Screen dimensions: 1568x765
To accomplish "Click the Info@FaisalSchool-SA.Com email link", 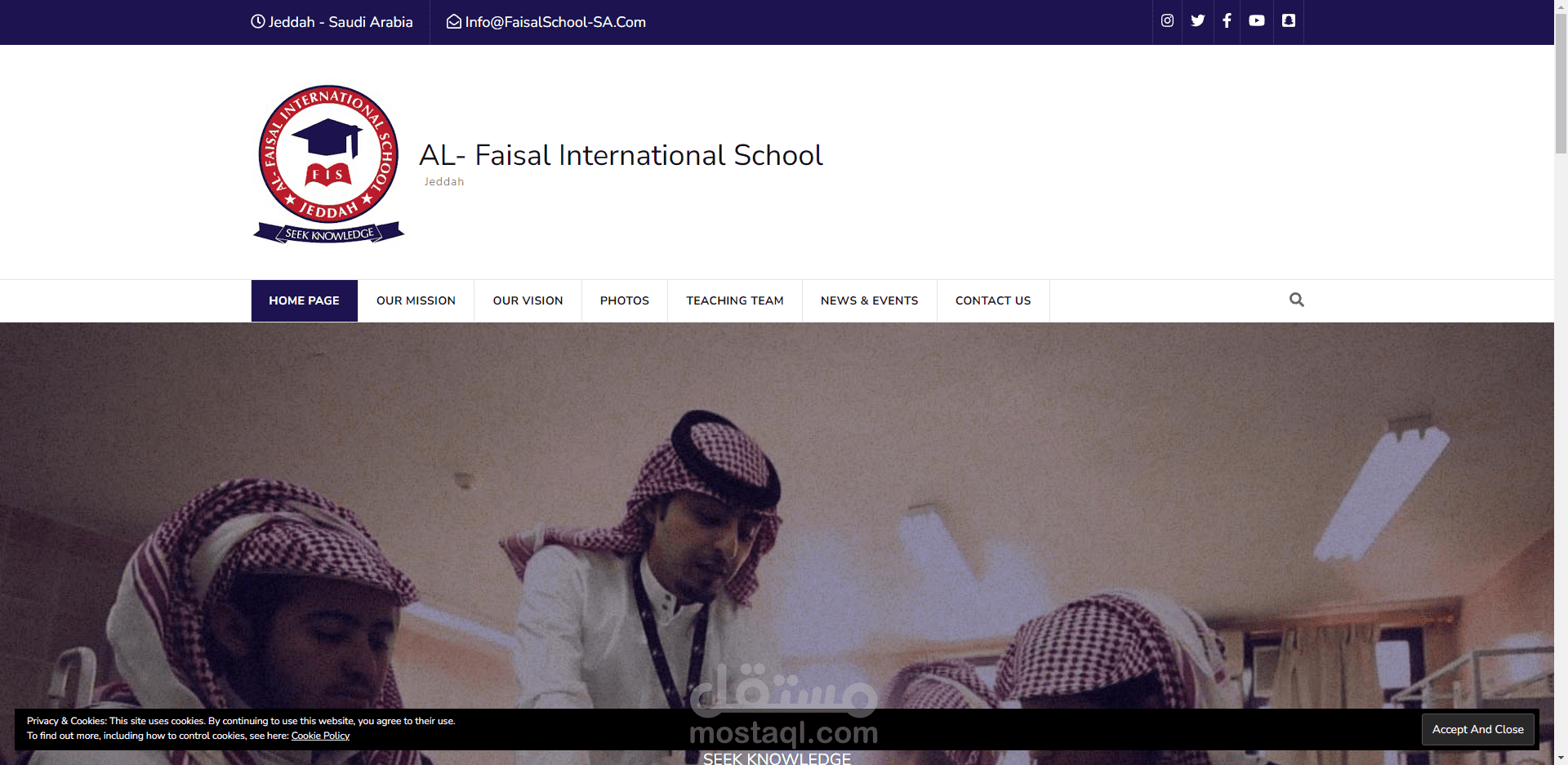I will (x=555, y=22).
